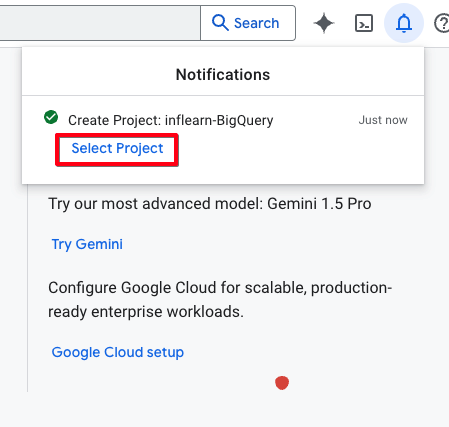Screen dimensions: 449x427
Task: Open the Google Cloud setup link
Action: point(118,352)
